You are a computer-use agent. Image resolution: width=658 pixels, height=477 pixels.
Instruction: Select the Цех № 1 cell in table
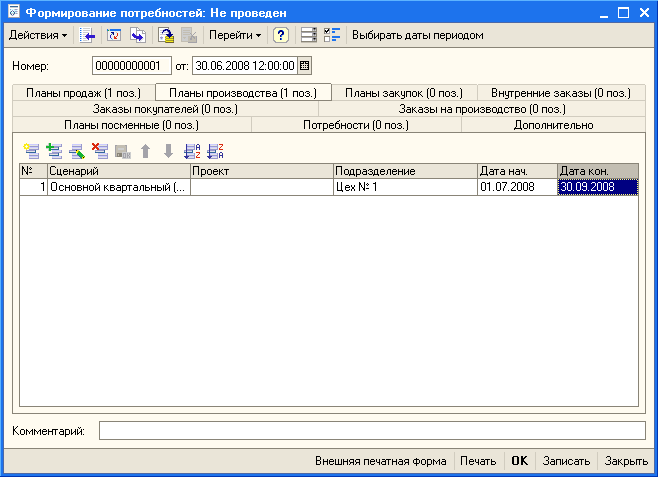[405, 187]
